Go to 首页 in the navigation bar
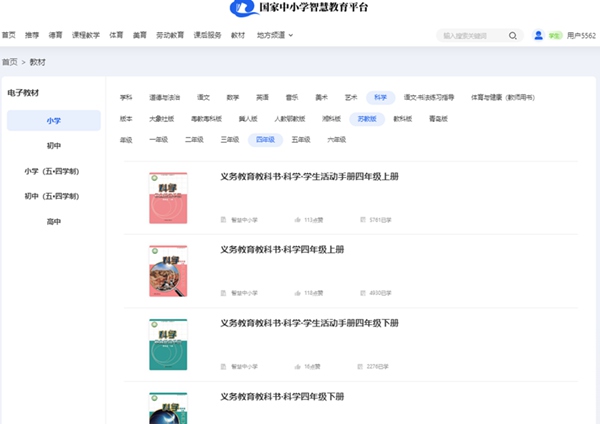This screenshot has height=424, width=600. pyautogui.click(x=8, y=35)
